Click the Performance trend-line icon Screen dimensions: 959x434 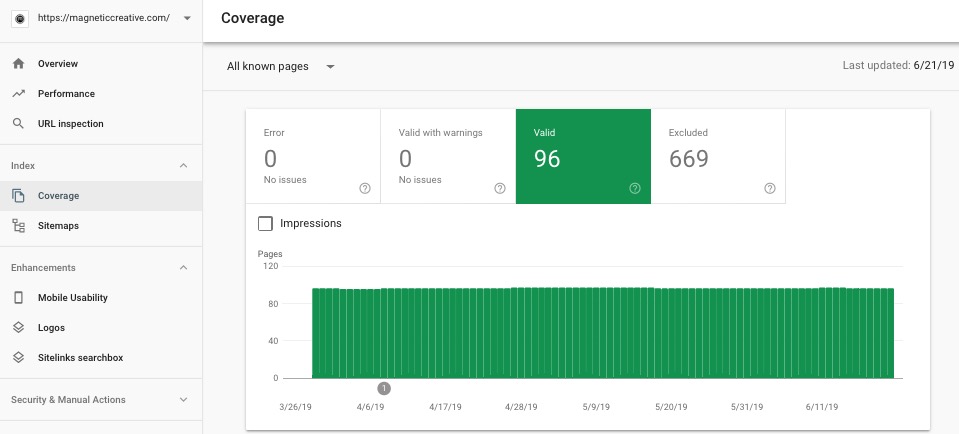pyautogui.click(x=18, y=94)
